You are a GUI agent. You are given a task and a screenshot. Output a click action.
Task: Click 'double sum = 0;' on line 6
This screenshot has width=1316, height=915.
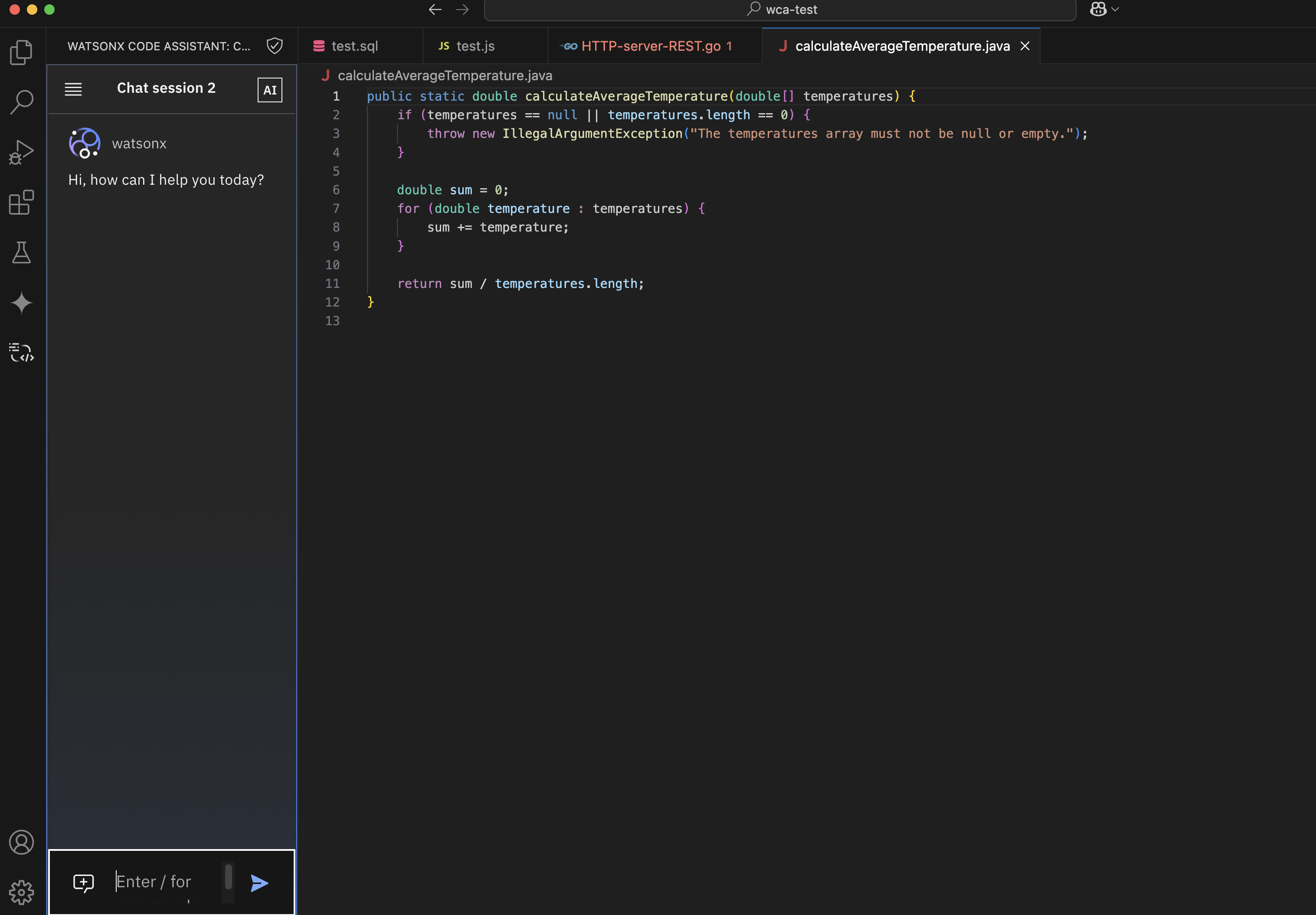[x=453, y=190]
